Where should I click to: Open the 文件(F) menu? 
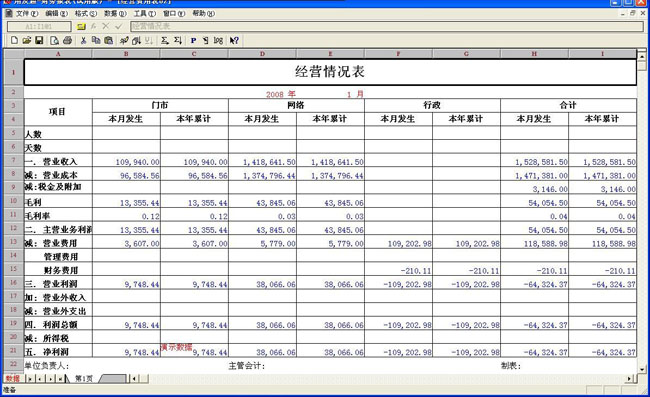tap(27, 13)
